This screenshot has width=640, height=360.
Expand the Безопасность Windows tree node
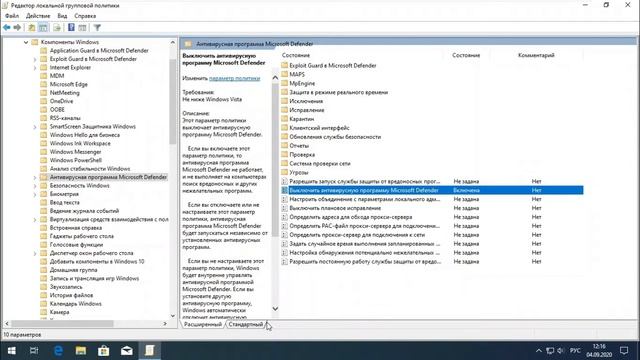click(35, 186)
